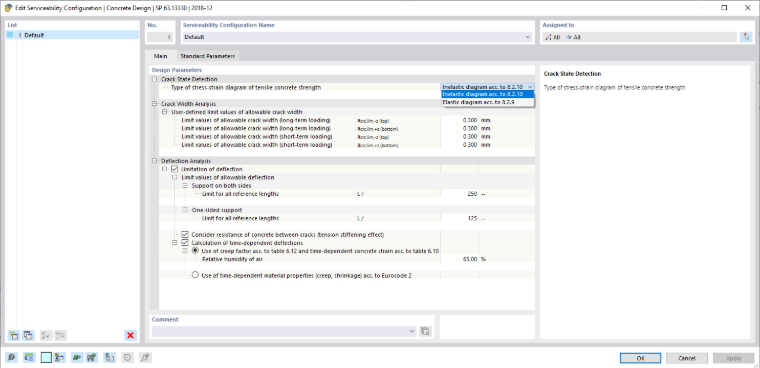Click the OK button

pyautogui.click(x=640, y=358)
